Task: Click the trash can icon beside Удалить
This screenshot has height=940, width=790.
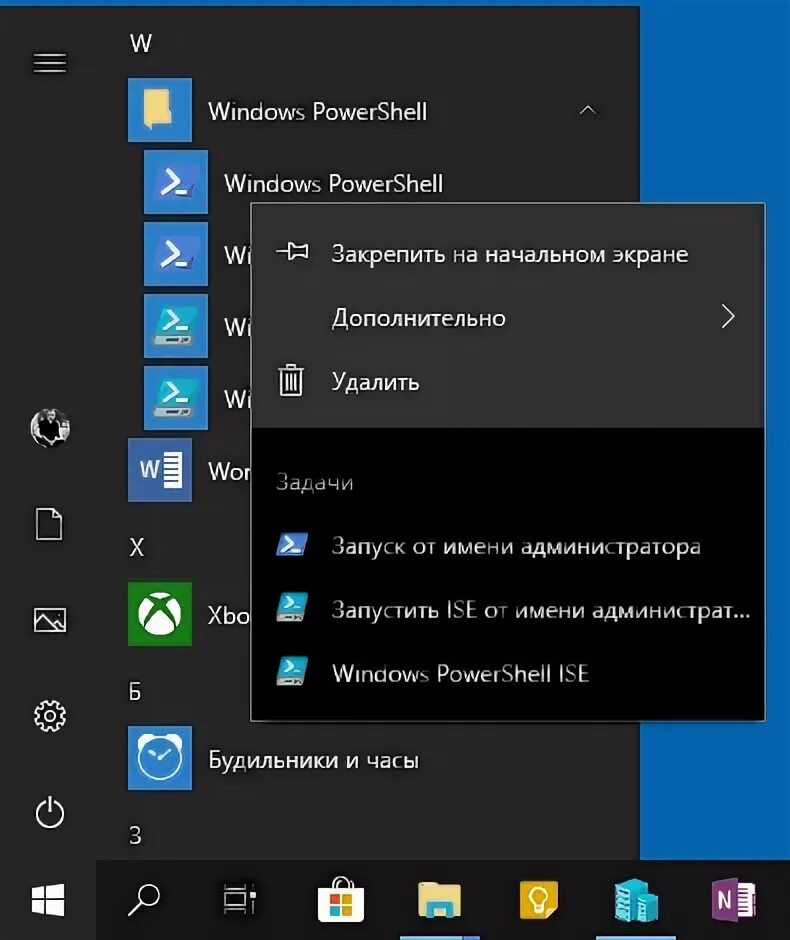Action: [x=291, y=380]
